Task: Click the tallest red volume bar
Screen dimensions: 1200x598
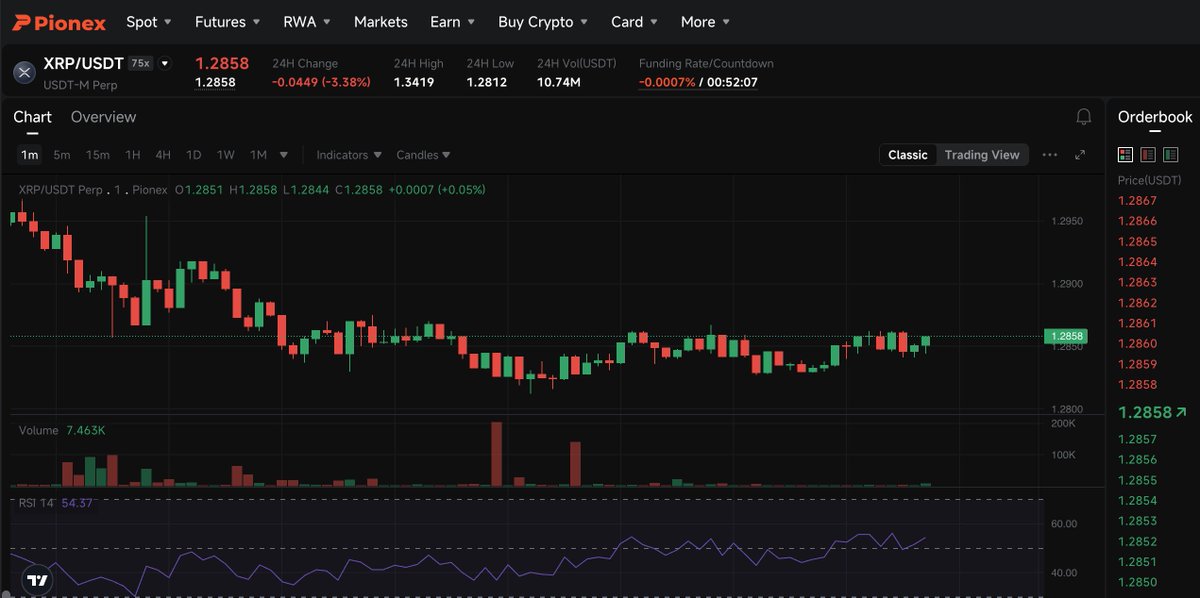Action: coord(496,454)
